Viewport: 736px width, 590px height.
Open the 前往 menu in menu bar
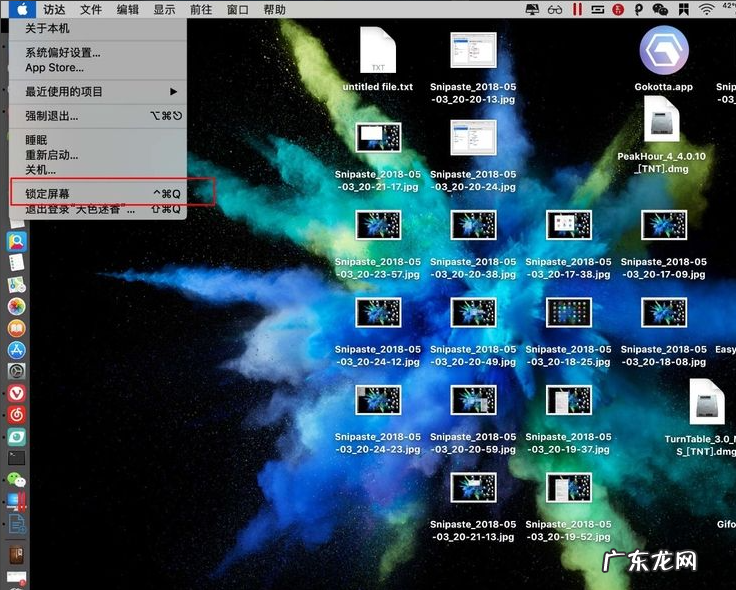click(201, 9)
